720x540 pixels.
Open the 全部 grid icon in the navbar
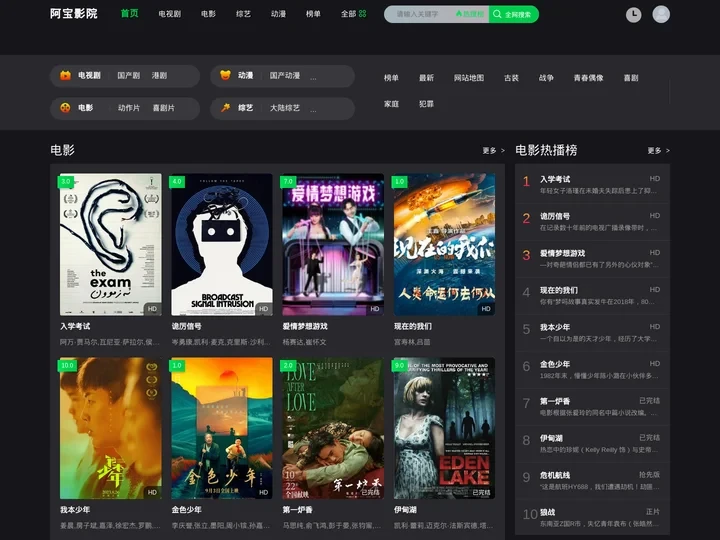pyautogui.click(x=362, y=14)
